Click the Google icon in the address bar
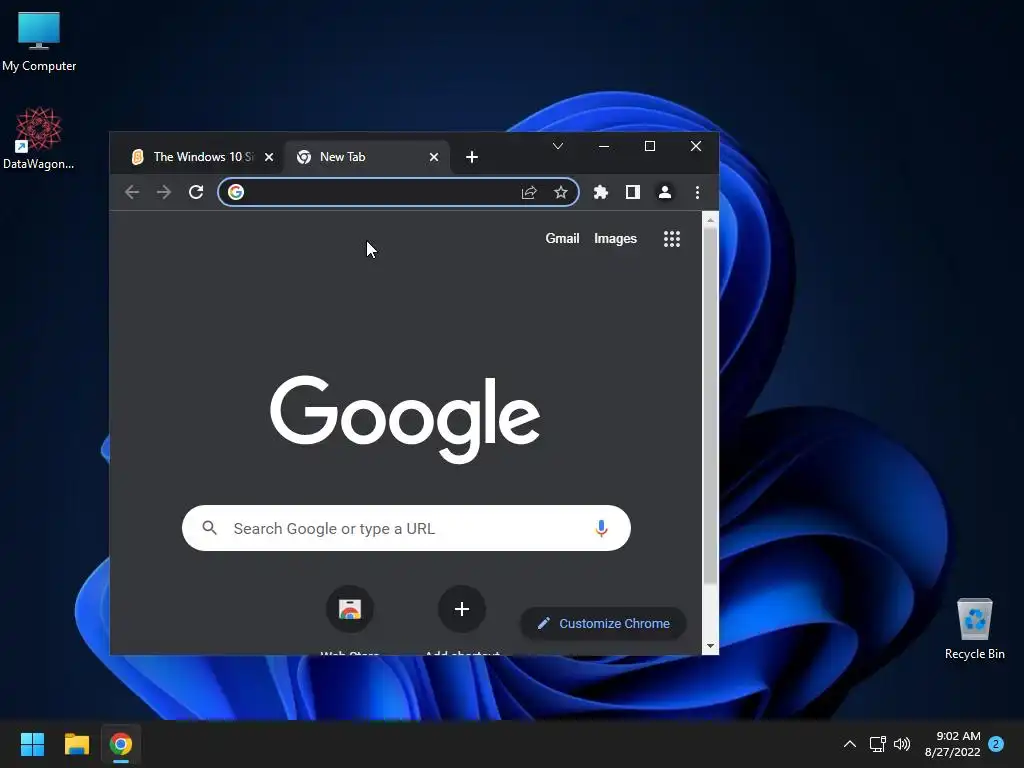Viewport: 1024px width, 768px height. point(236,192)
